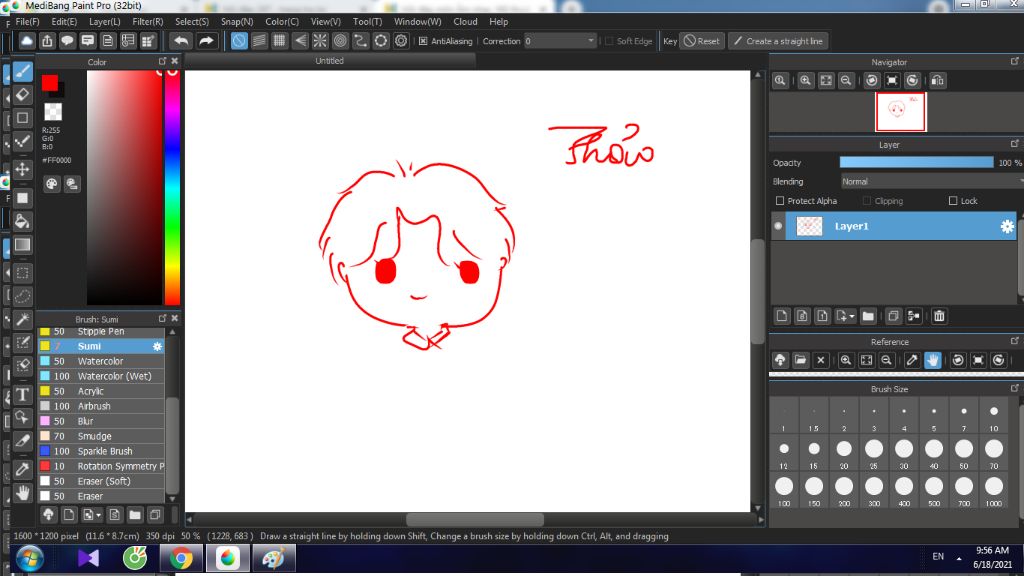
Task: Open snap settings gear icon
Action: (401, 41)
